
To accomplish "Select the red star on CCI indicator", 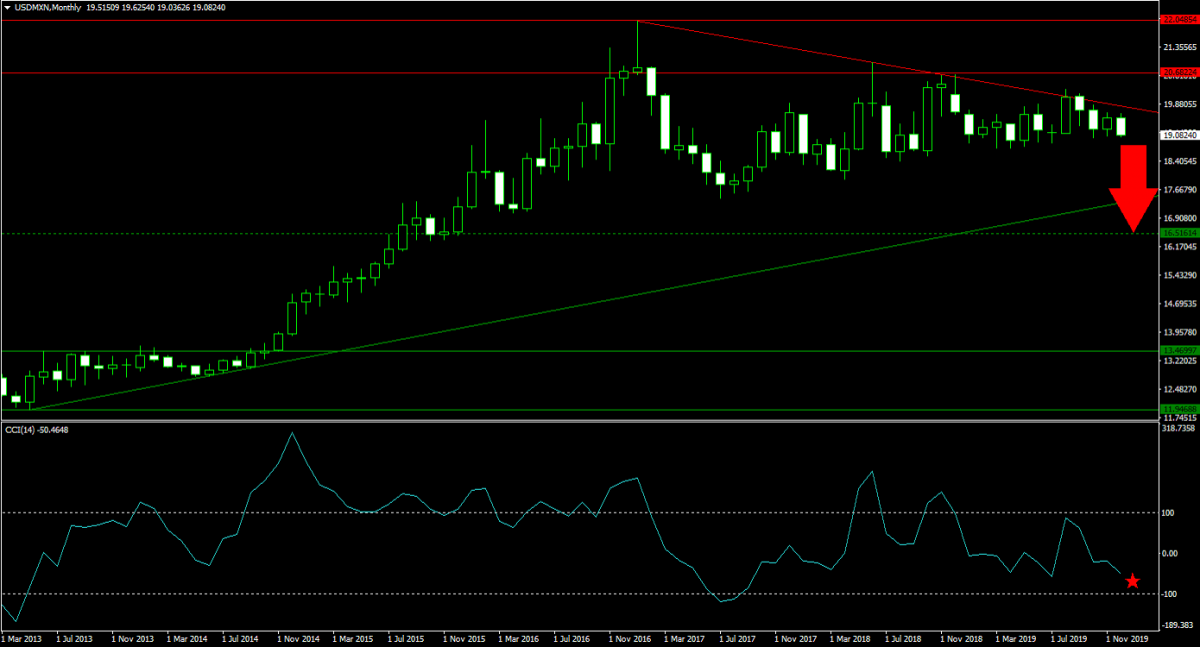I will pyautogui.click(x=1132, y=581).
